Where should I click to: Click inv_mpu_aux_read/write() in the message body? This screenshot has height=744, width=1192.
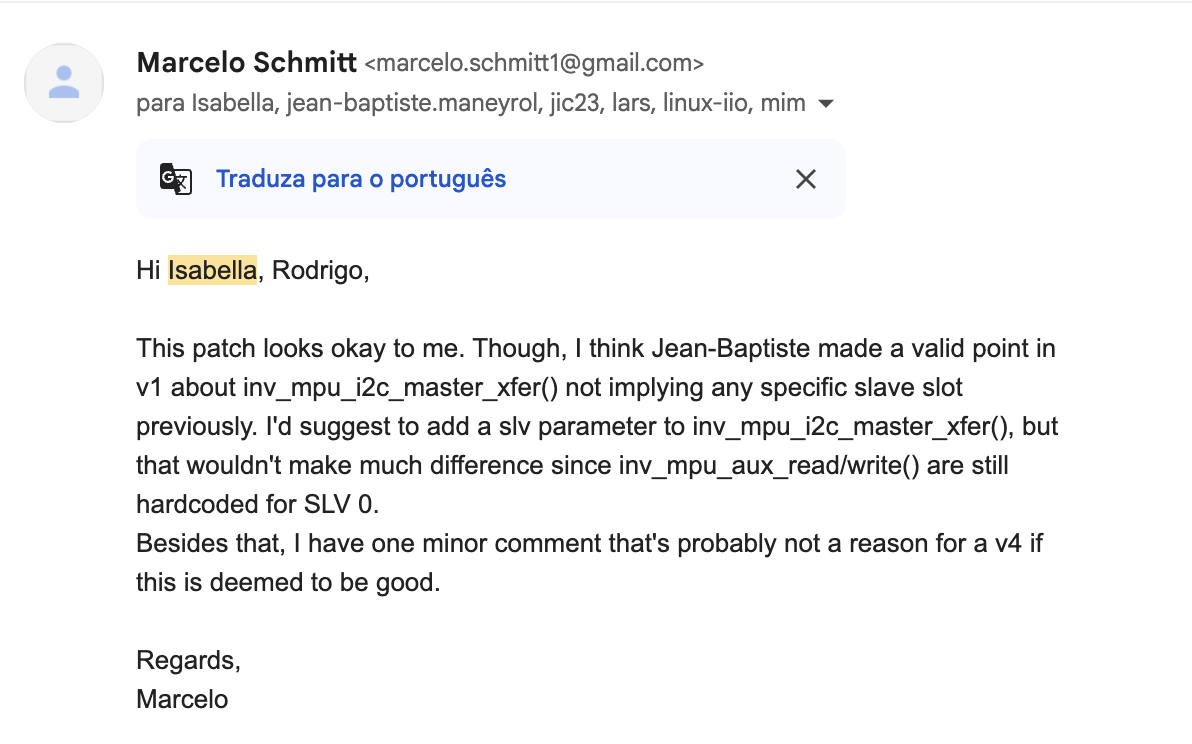(x=769, y=465)
